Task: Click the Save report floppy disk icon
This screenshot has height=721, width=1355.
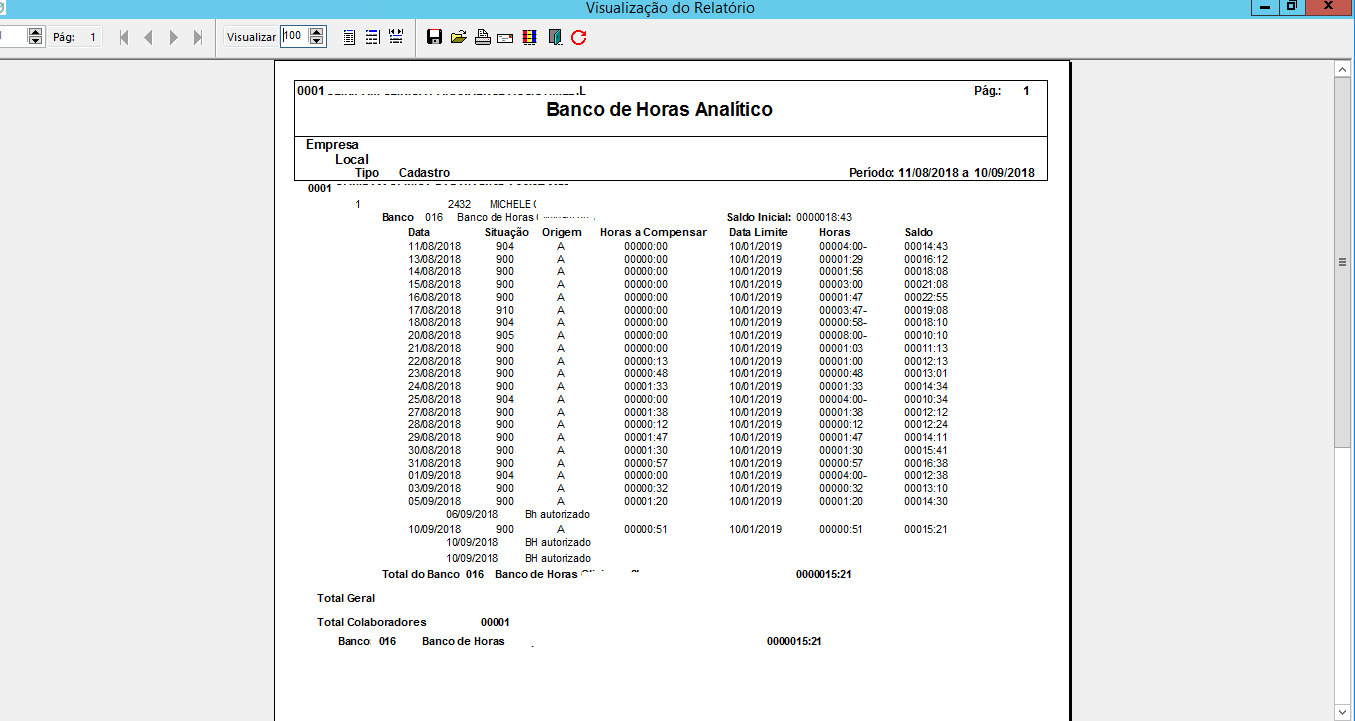Action: 434,37
